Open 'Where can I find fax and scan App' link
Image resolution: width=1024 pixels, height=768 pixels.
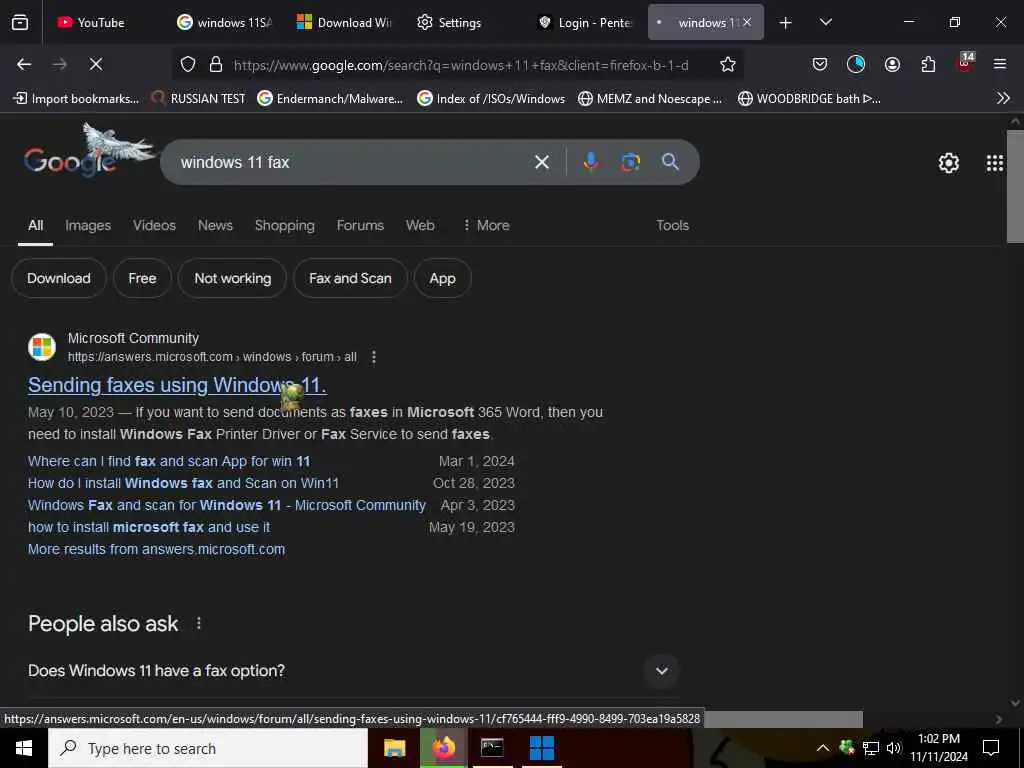169,461
